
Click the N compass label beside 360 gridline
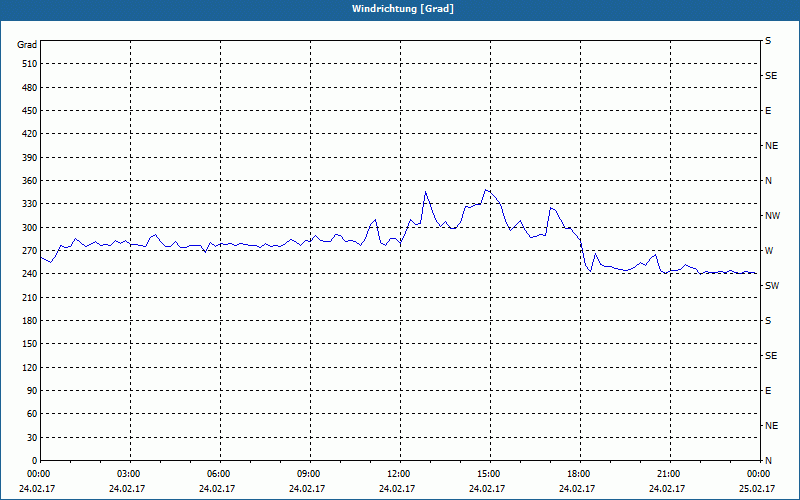click(x=768, y=181)
